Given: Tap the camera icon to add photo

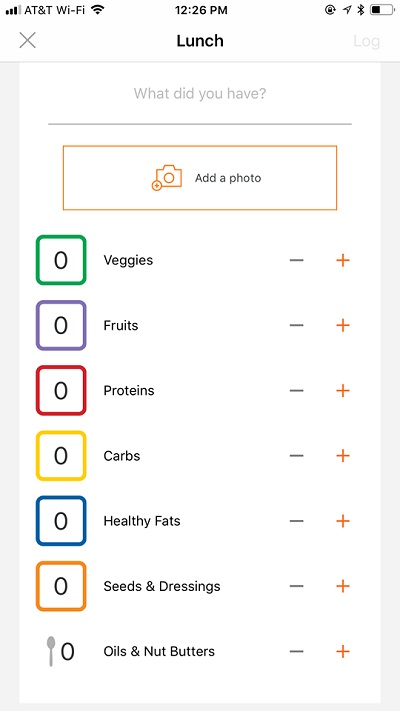Looking at the screenshot, I should 166,178.
